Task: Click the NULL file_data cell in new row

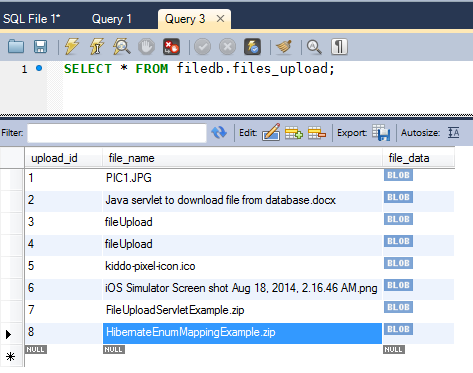Action: (x=394, y=349)
